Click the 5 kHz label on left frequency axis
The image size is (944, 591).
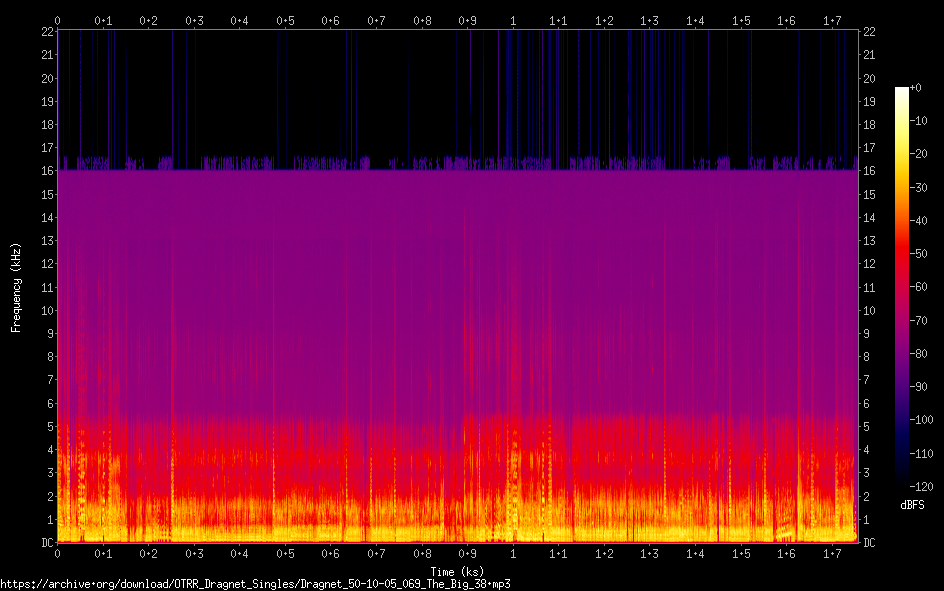tap(49, 427)
